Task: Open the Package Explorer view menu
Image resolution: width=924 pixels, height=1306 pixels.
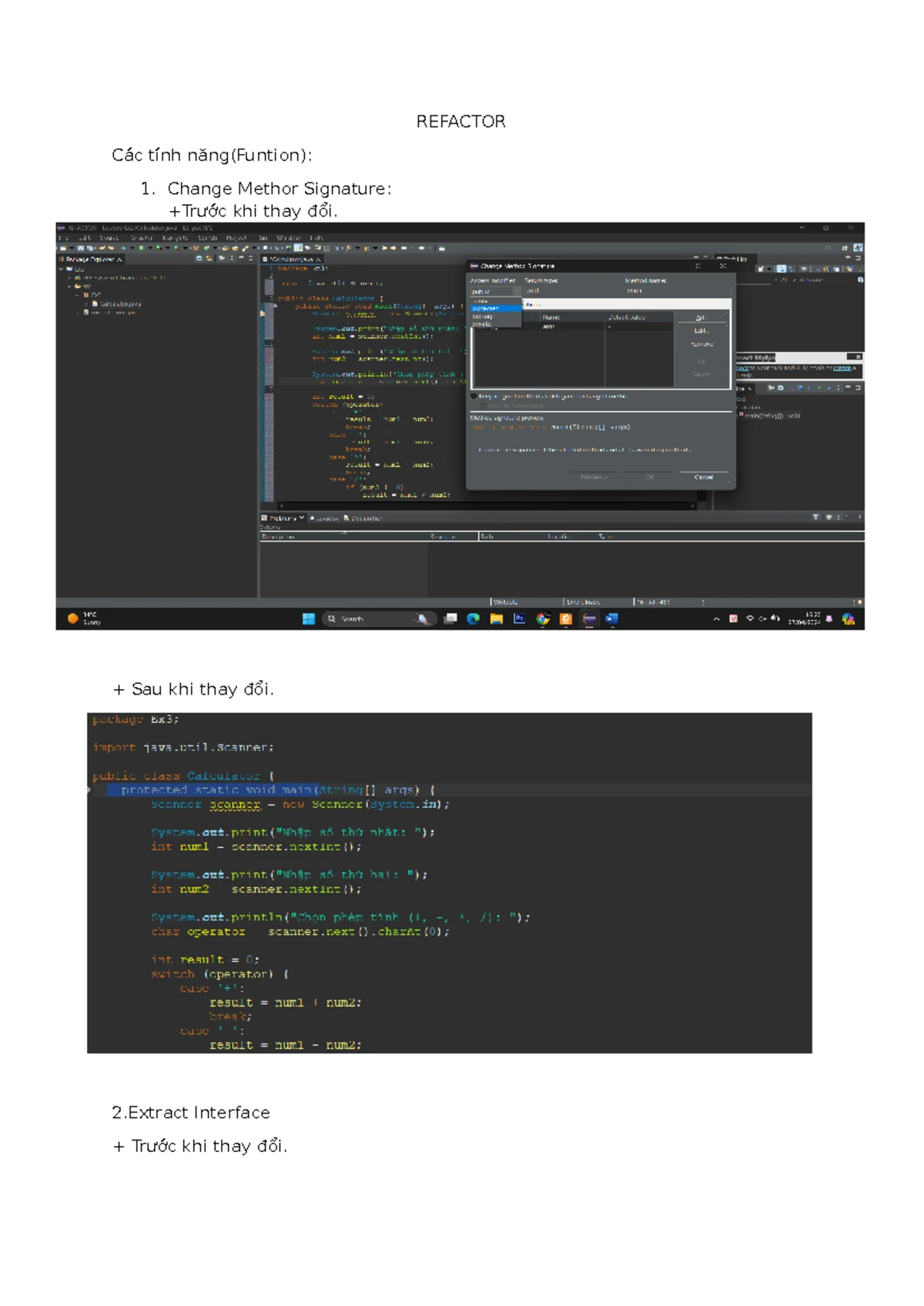Action: 231,259
